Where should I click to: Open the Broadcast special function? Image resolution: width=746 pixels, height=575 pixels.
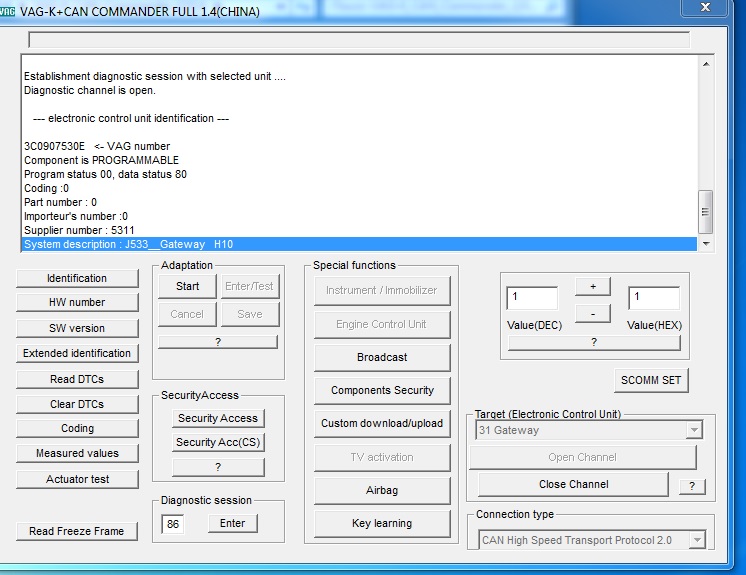click(382, 357)
